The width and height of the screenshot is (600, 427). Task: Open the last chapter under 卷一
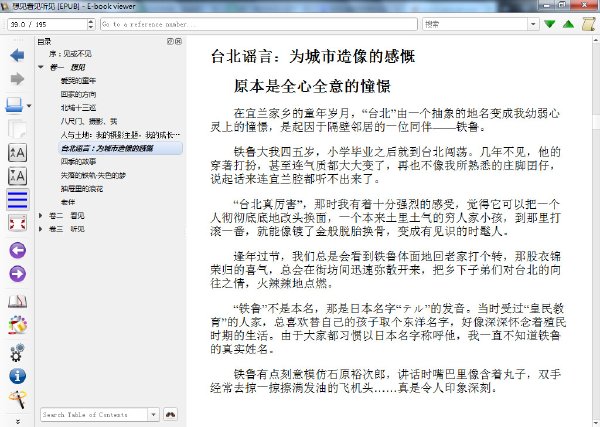pos(68,202)
